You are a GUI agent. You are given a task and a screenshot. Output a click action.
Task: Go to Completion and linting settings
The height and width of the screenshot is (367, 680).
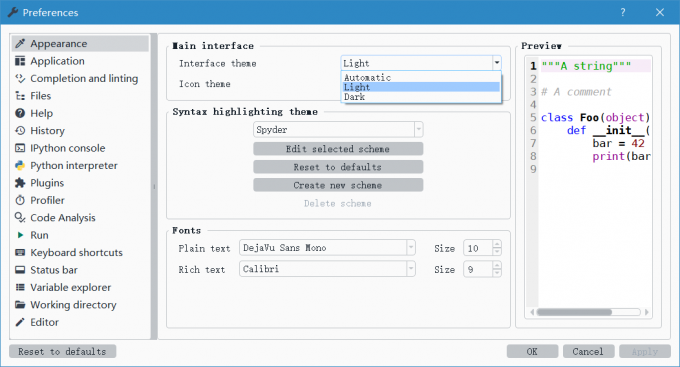point(80,78)
